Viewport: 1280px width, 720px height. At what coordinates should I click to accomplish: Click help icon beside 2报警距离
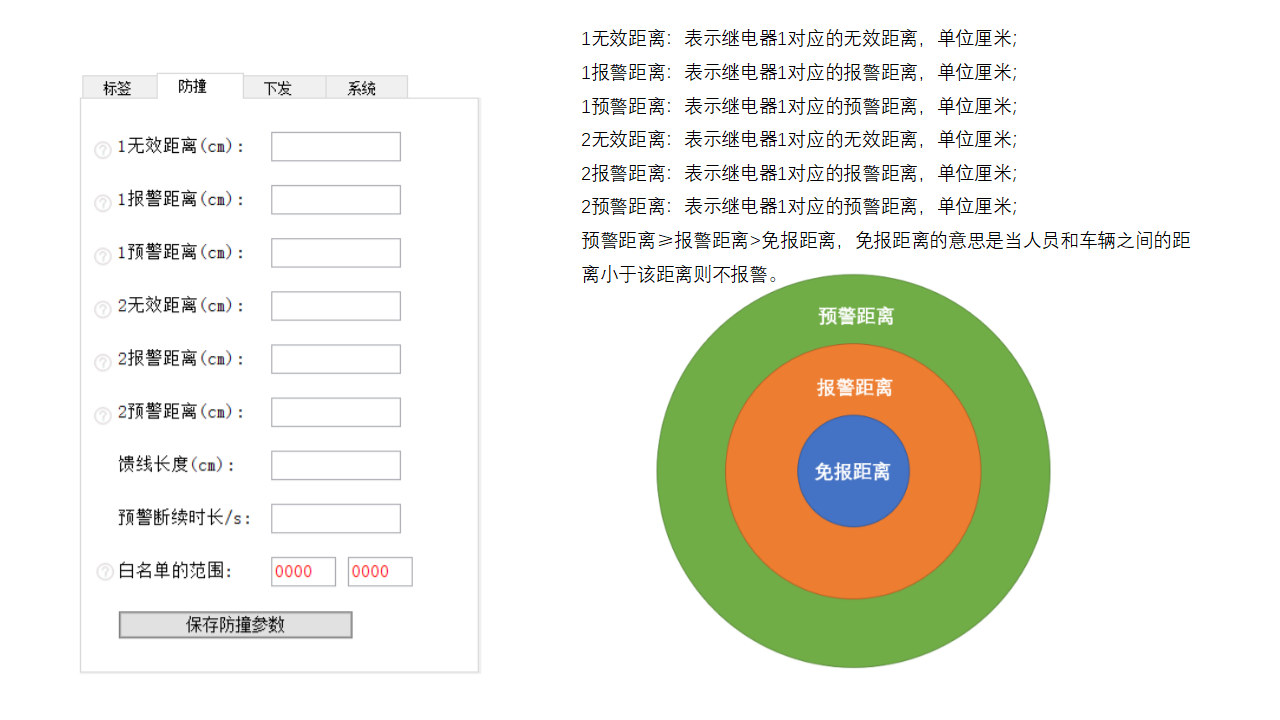click(x=102, y=363)
